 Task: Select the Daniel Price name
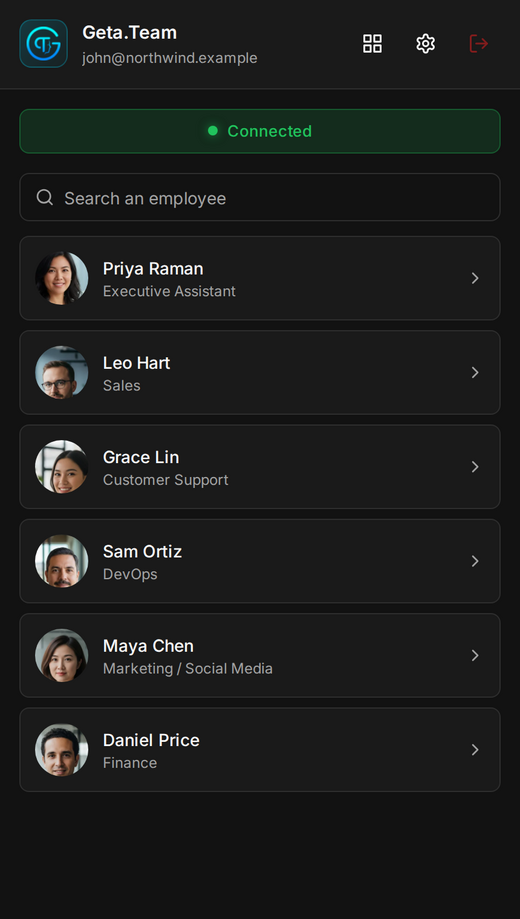pyautogui.click(x=151, y=741)
